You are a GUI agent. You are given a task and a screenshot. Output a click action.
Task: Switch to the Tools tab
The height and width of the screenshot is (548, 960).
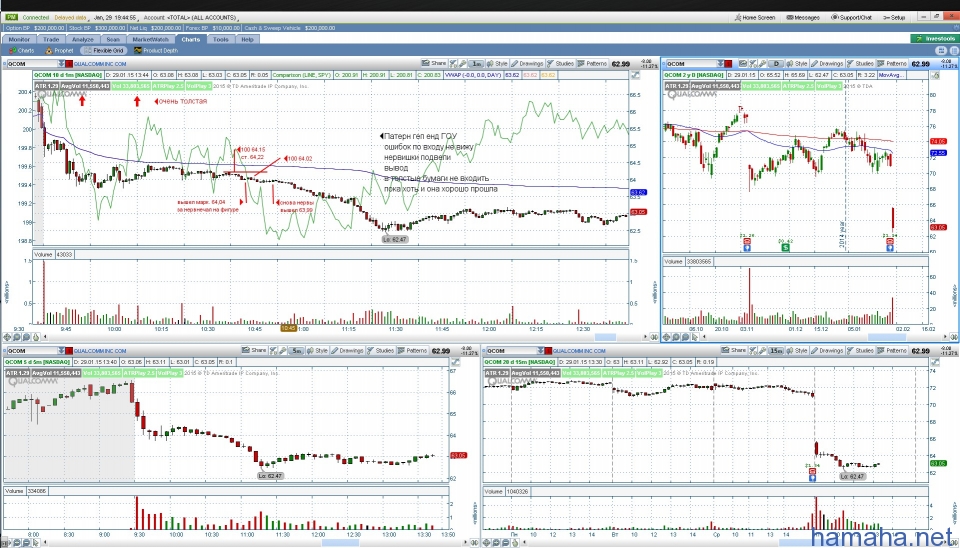point(220,39)
